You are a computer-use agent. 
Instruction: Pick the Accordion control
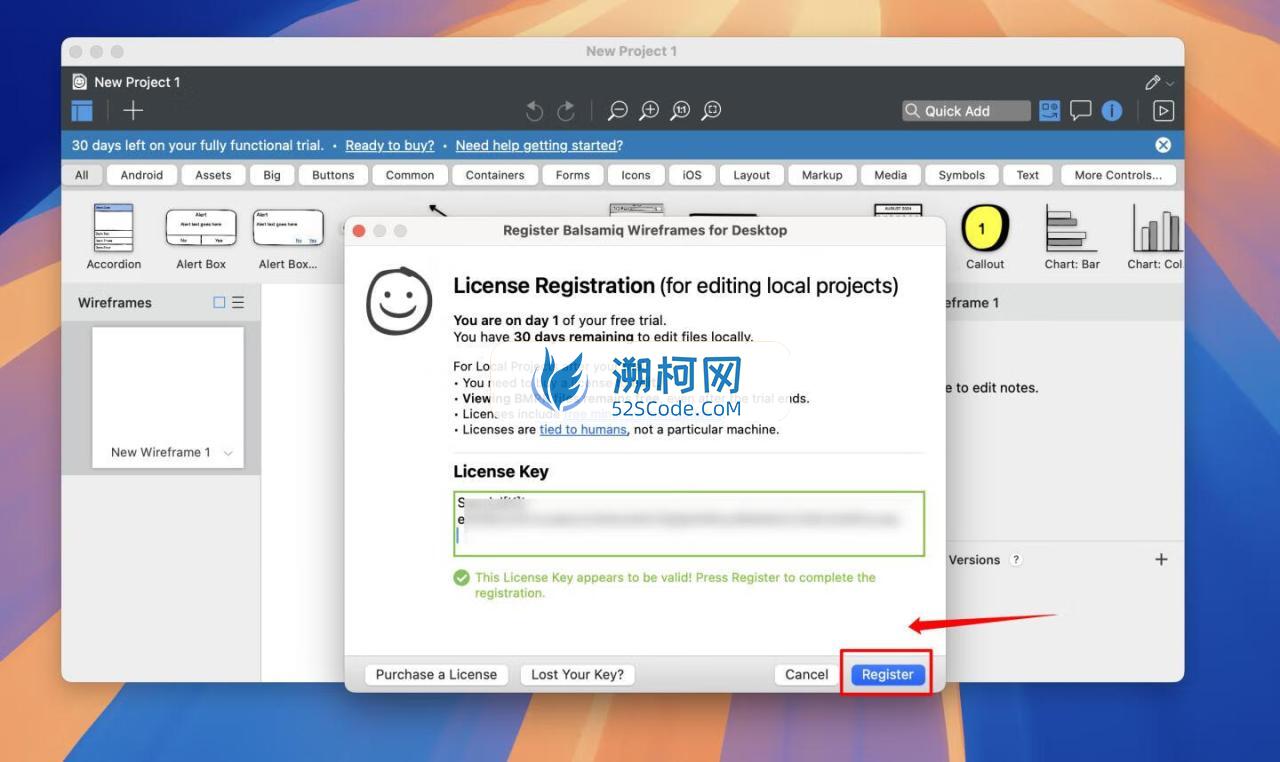coord(114,237)
